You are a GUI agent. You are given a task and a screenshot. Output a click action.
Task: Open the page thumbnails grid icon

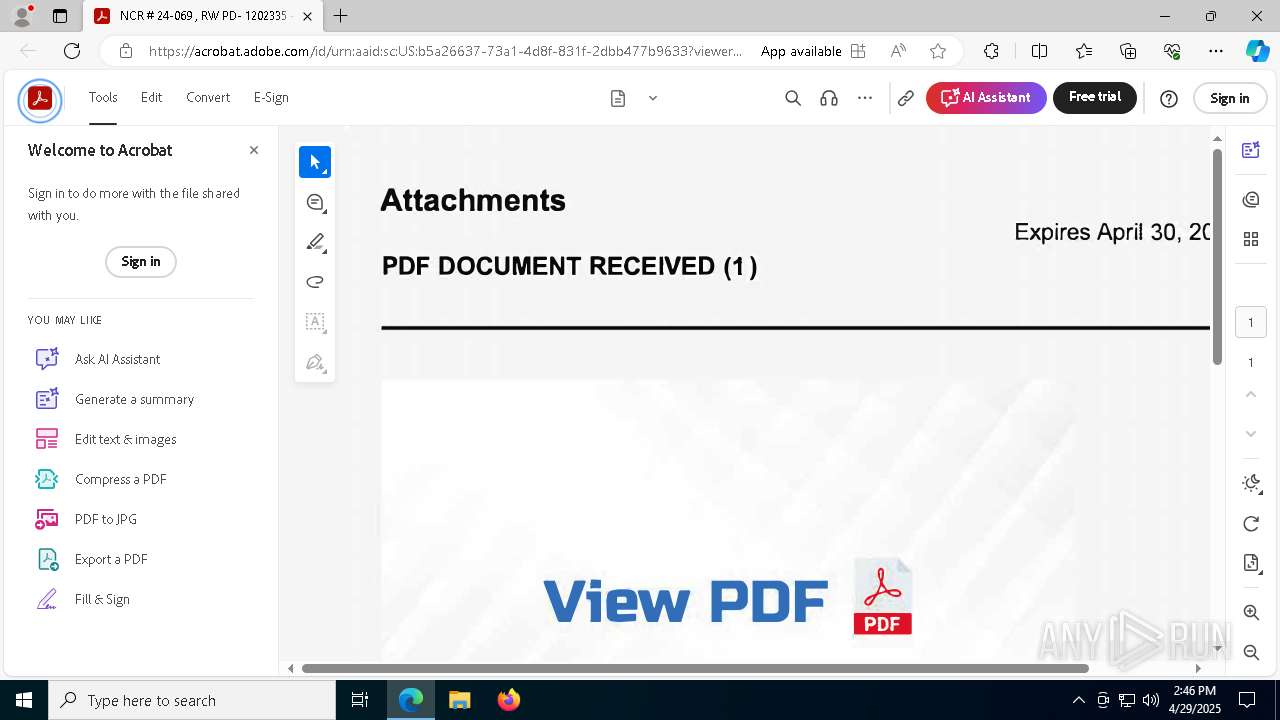tap(1250, 239)
